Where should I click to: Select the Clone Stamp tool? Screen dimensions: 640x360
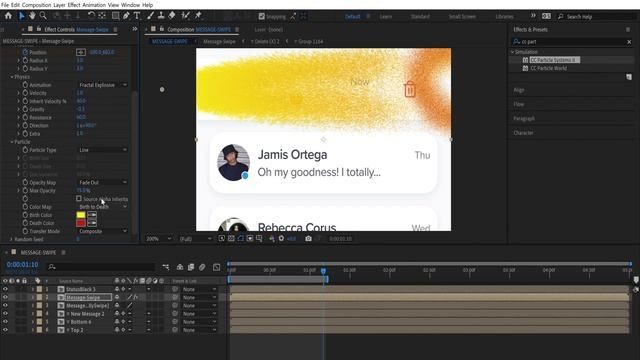click(161, 16)
